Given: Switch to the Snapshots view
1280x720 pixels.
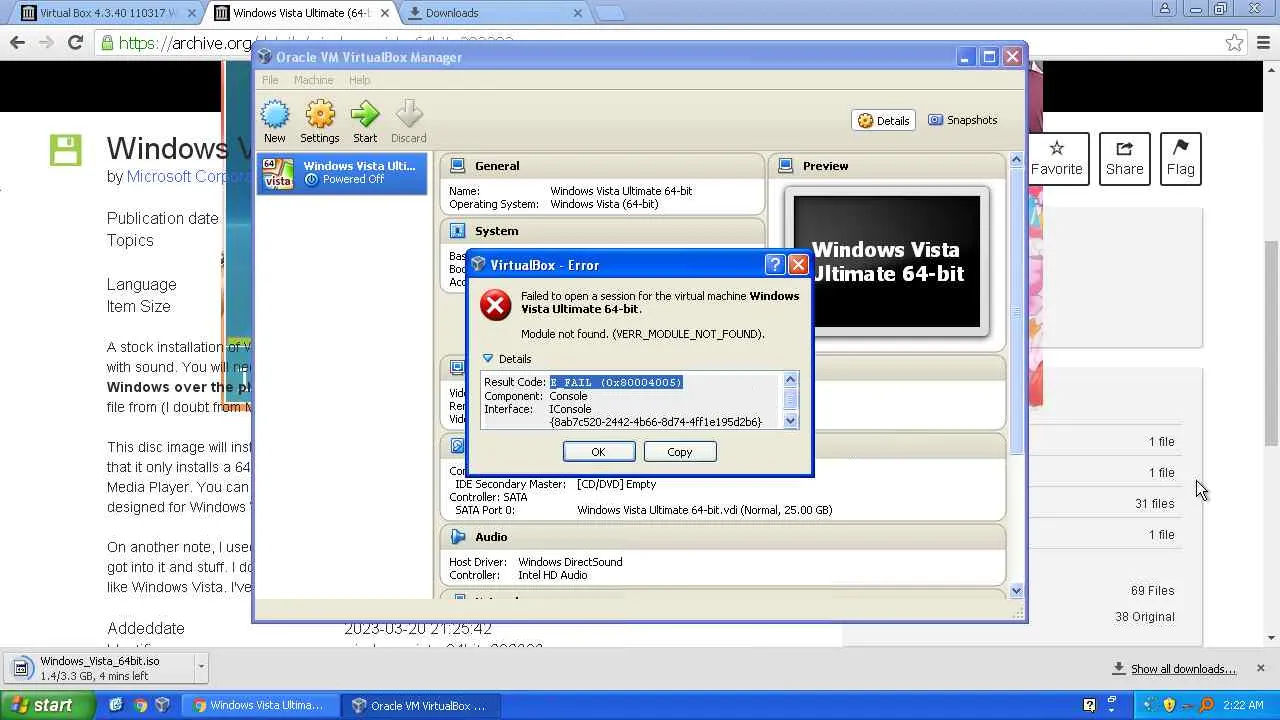Looking at the screenshot, I should click(x=963, y=120).
